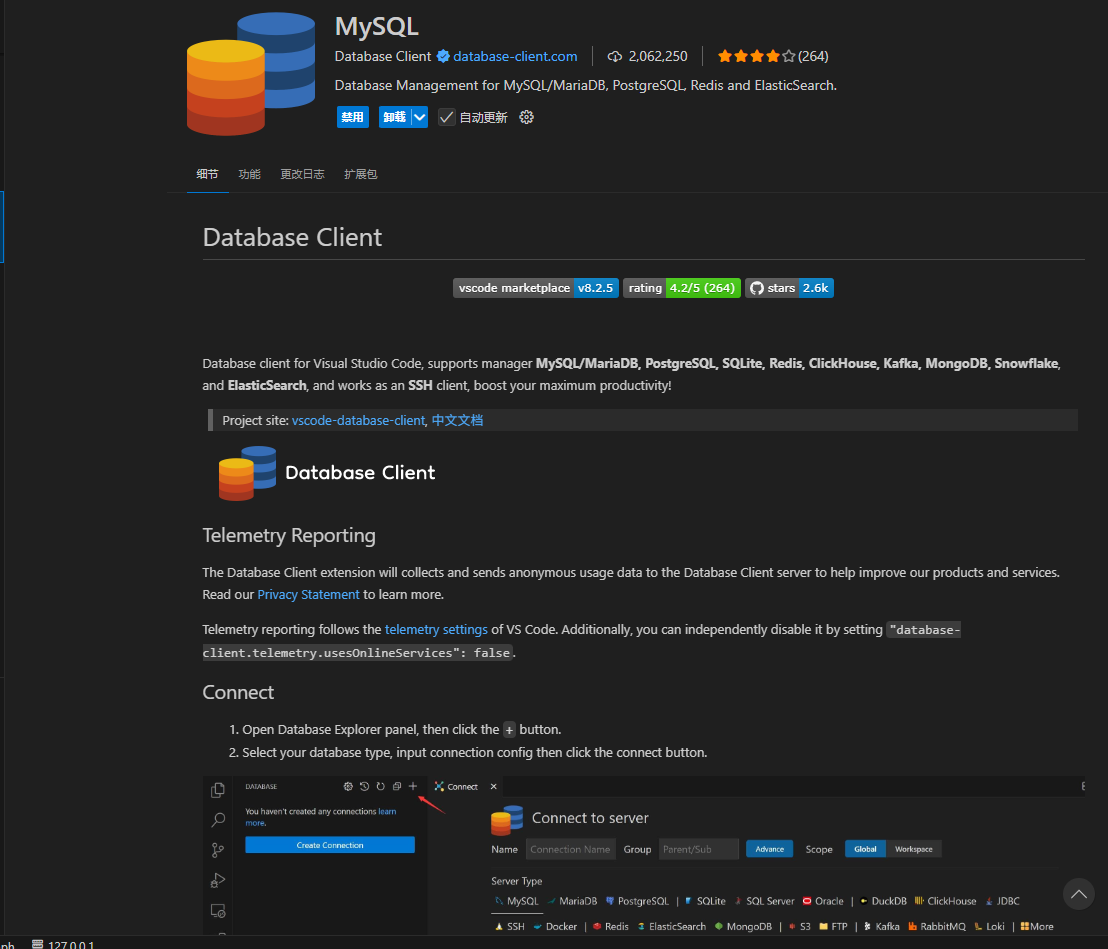
Task: Click the Telemetry Reporting heading
Action: coord(289,536)
